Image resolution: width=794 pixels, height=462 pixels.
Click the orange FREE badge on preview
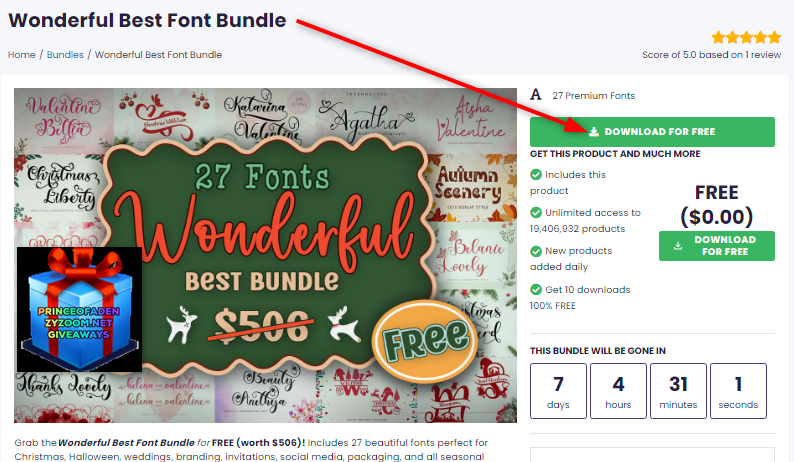tap(424, 339)
